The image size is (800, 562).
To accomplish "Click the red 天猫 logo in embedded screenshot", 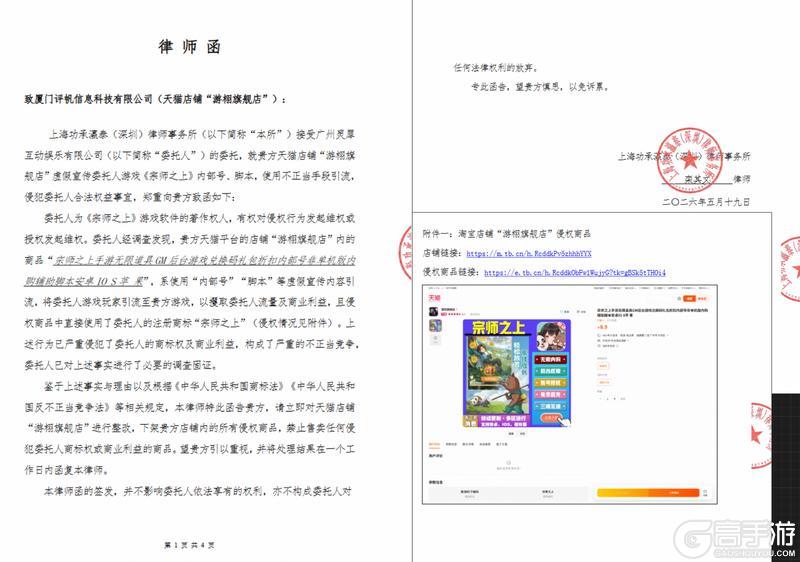I will pos(434,297).
